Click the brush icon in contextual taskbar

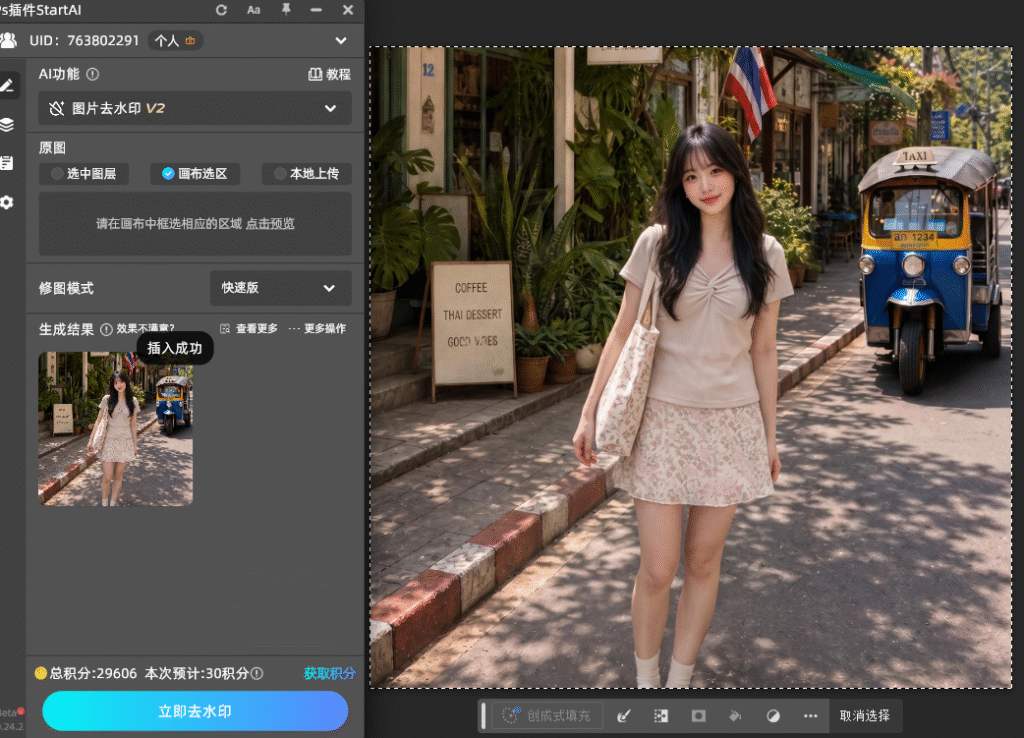pos(624,716)
